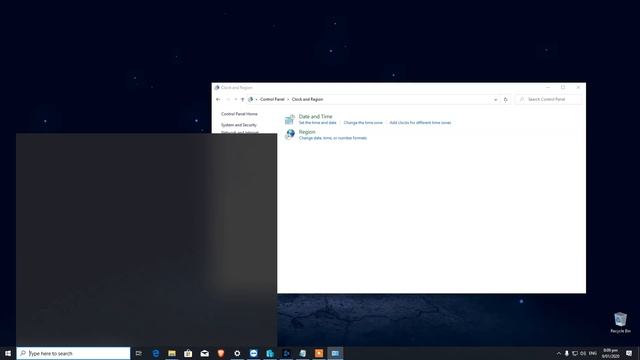Open the orange app icon on the taskbar
This screenshot has width=640, height=360.
pos(319,353)
